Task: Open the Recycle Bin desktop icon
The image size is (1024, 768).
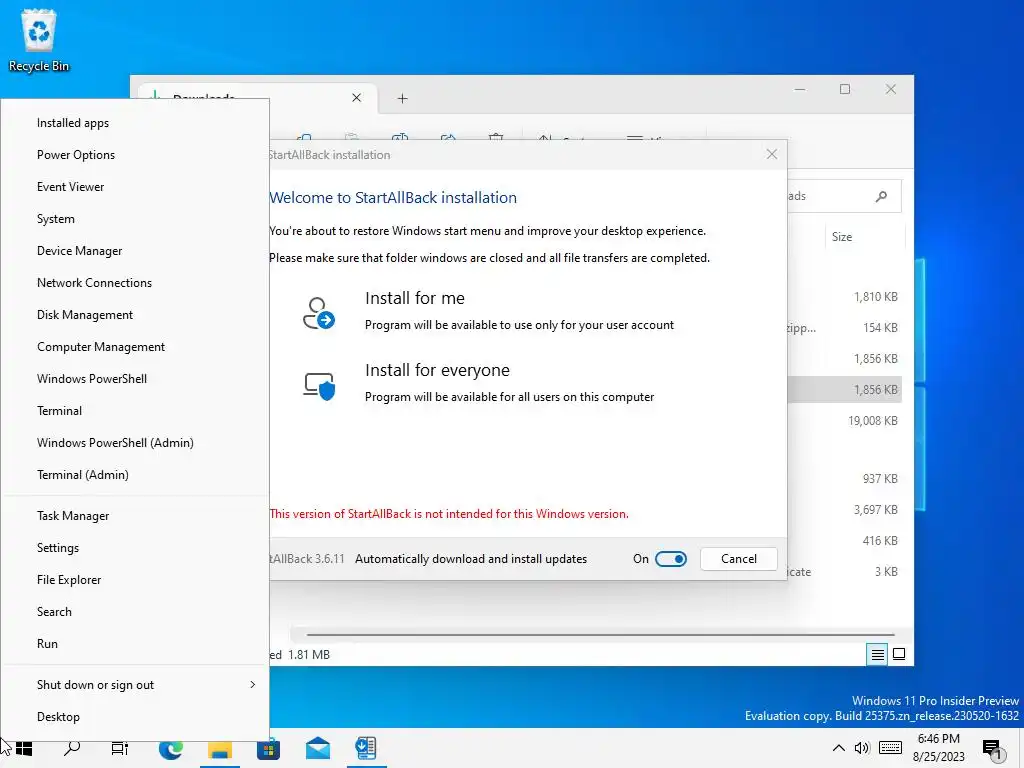Action: (x=39, y=40)
